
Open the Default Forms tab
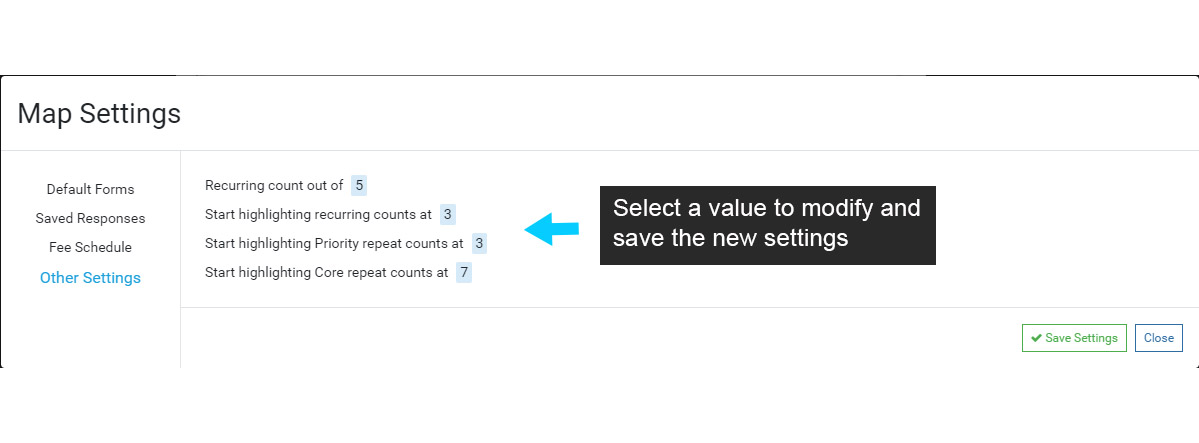pyautogui.click(x=90, y=189)
